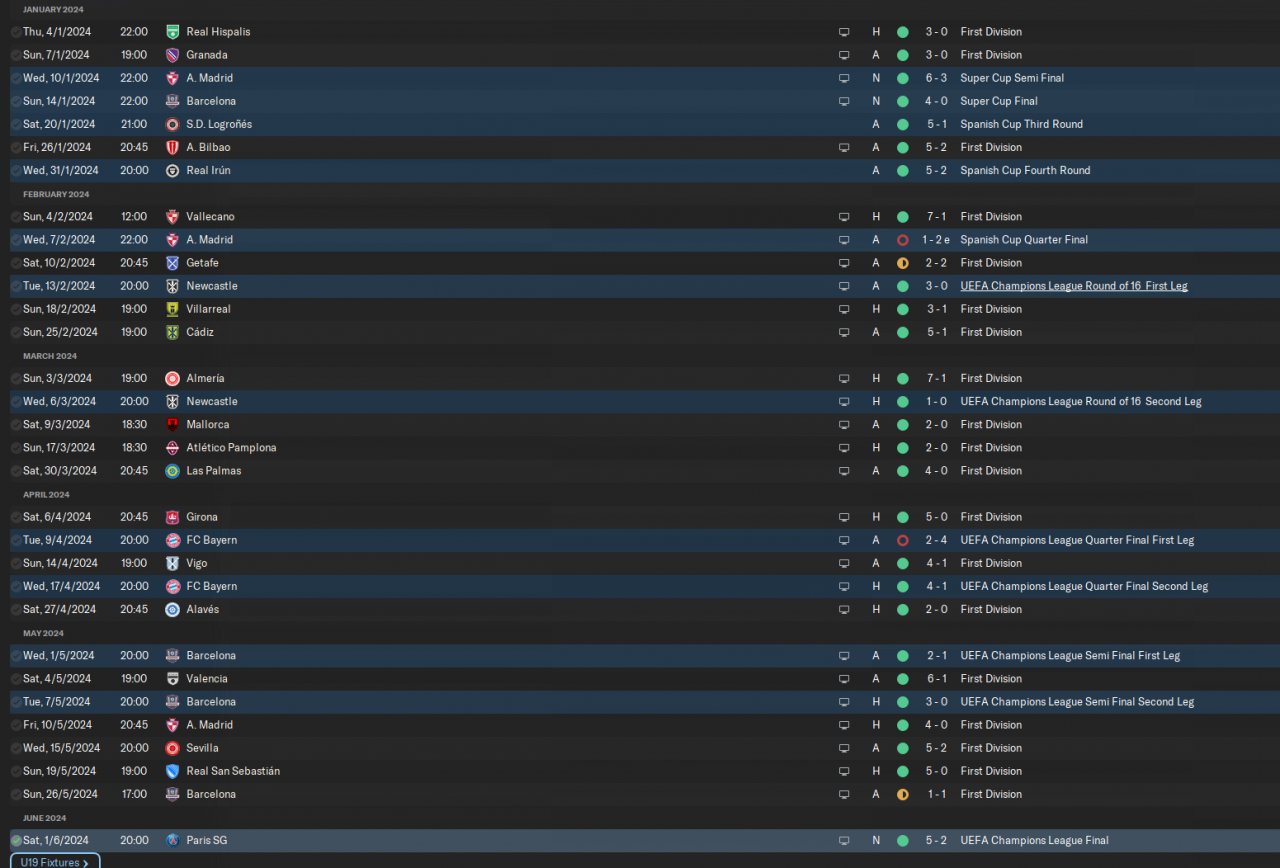Click the Real San Sebastián team name
1280x868 pixels.
pyautogui.click(x=233, y=771)
